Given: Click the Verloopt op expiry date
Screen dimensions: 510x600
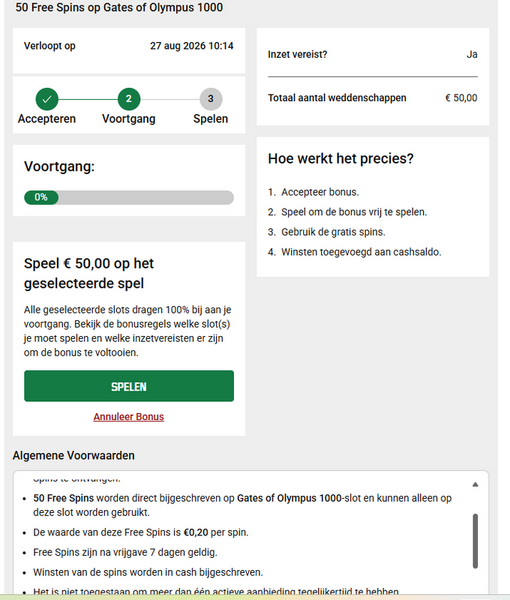Looking at the screenshot, I should [192, 46].
